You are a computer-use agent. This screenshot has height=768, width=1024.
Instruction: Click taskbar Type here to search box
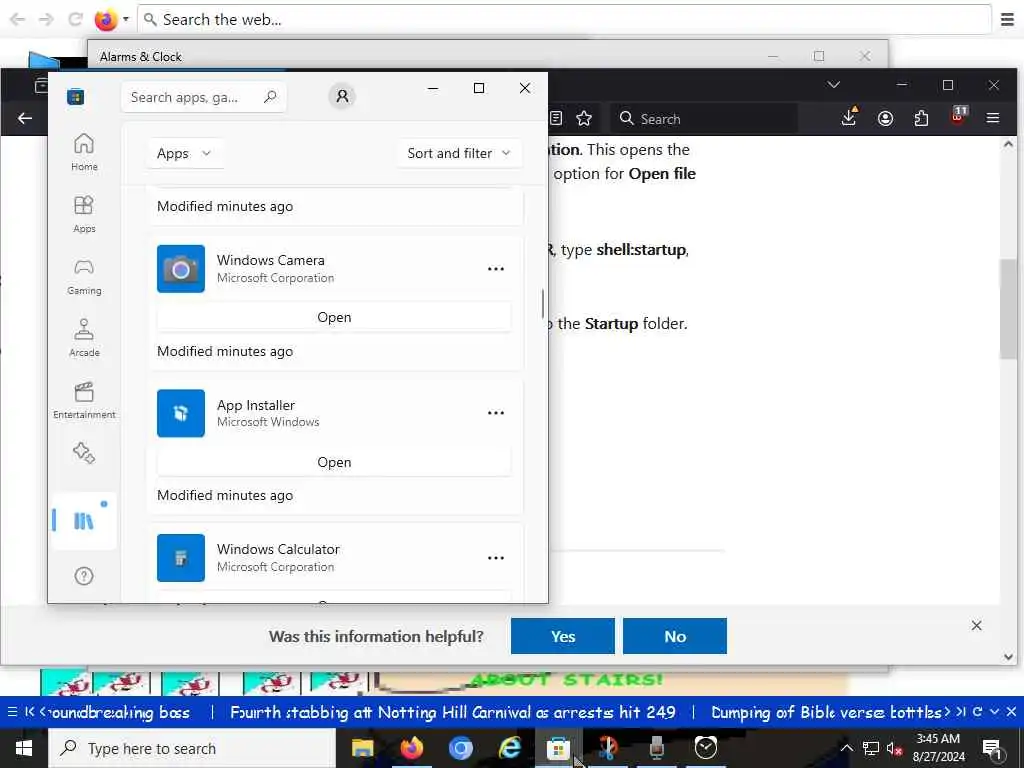coord(192,748)
